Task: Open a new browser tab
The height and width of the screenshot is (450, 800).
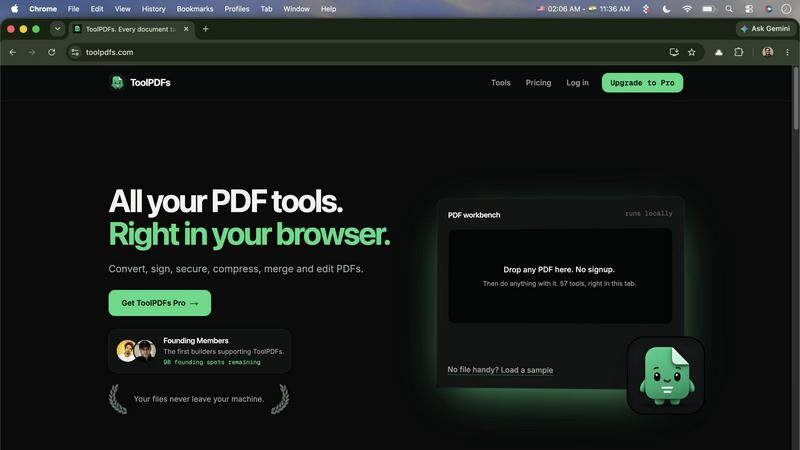Action: (206, 29)
